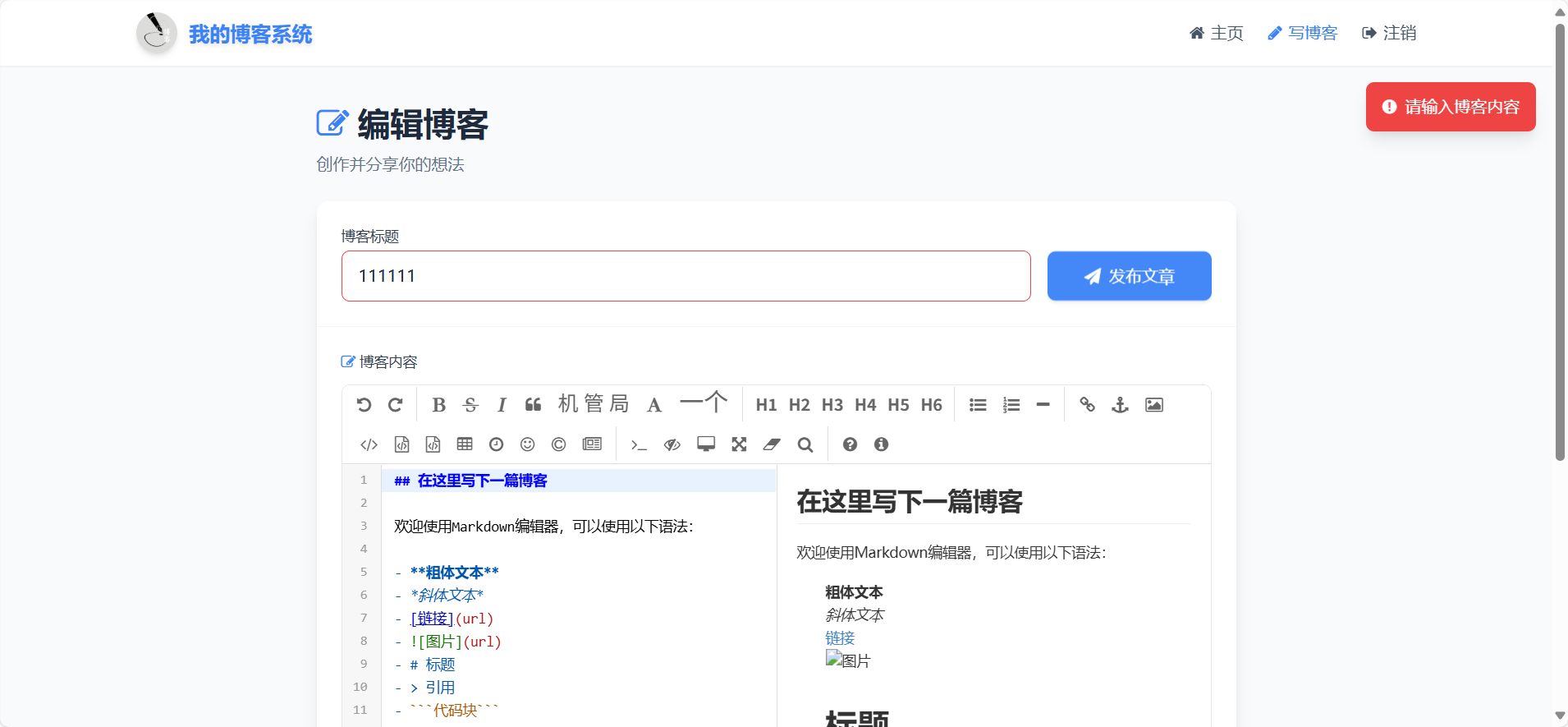Click the 编辑博客 page heading

(423, 125)
